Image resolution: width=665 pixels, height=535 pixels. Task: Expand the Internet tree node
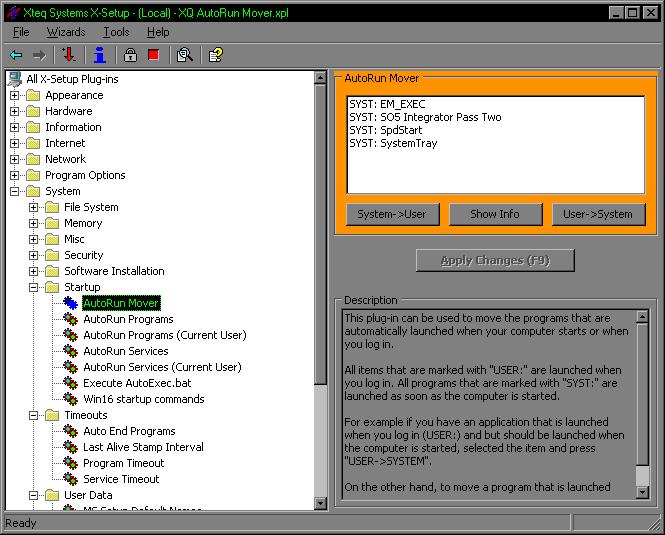click(14, 143)
